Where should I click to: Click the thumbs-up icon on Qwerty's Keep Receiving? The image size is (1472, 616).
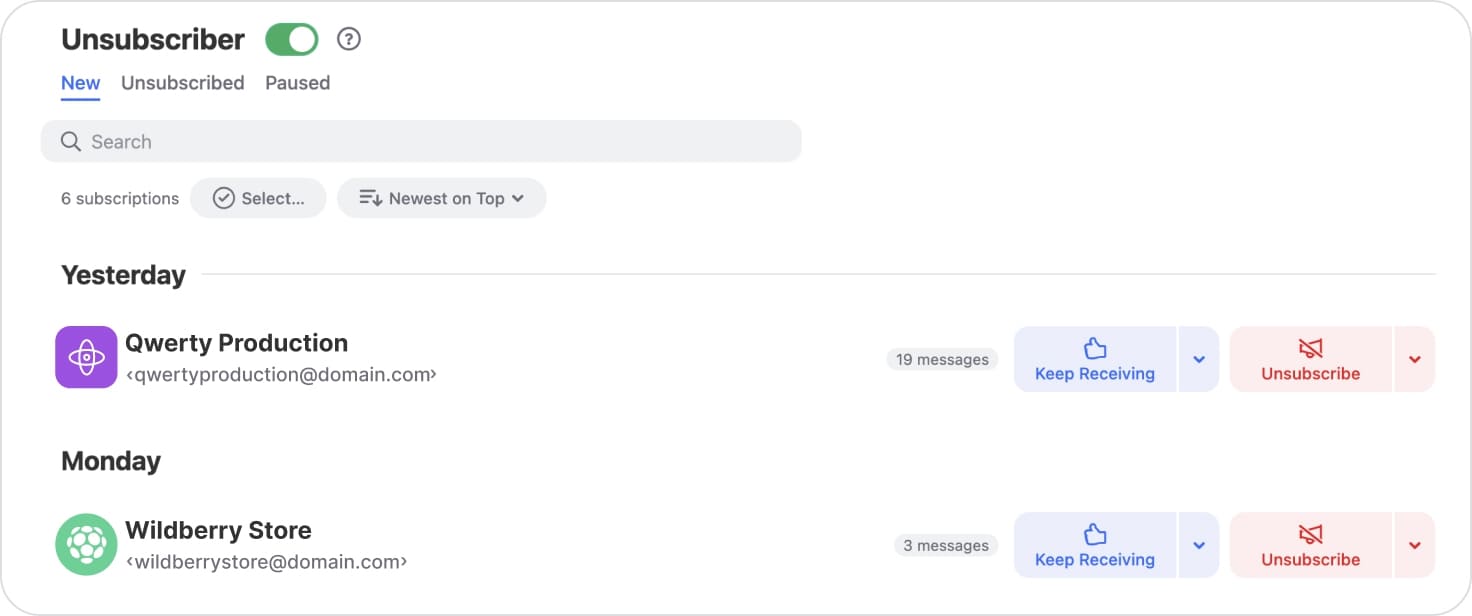tap(1095, 346)
